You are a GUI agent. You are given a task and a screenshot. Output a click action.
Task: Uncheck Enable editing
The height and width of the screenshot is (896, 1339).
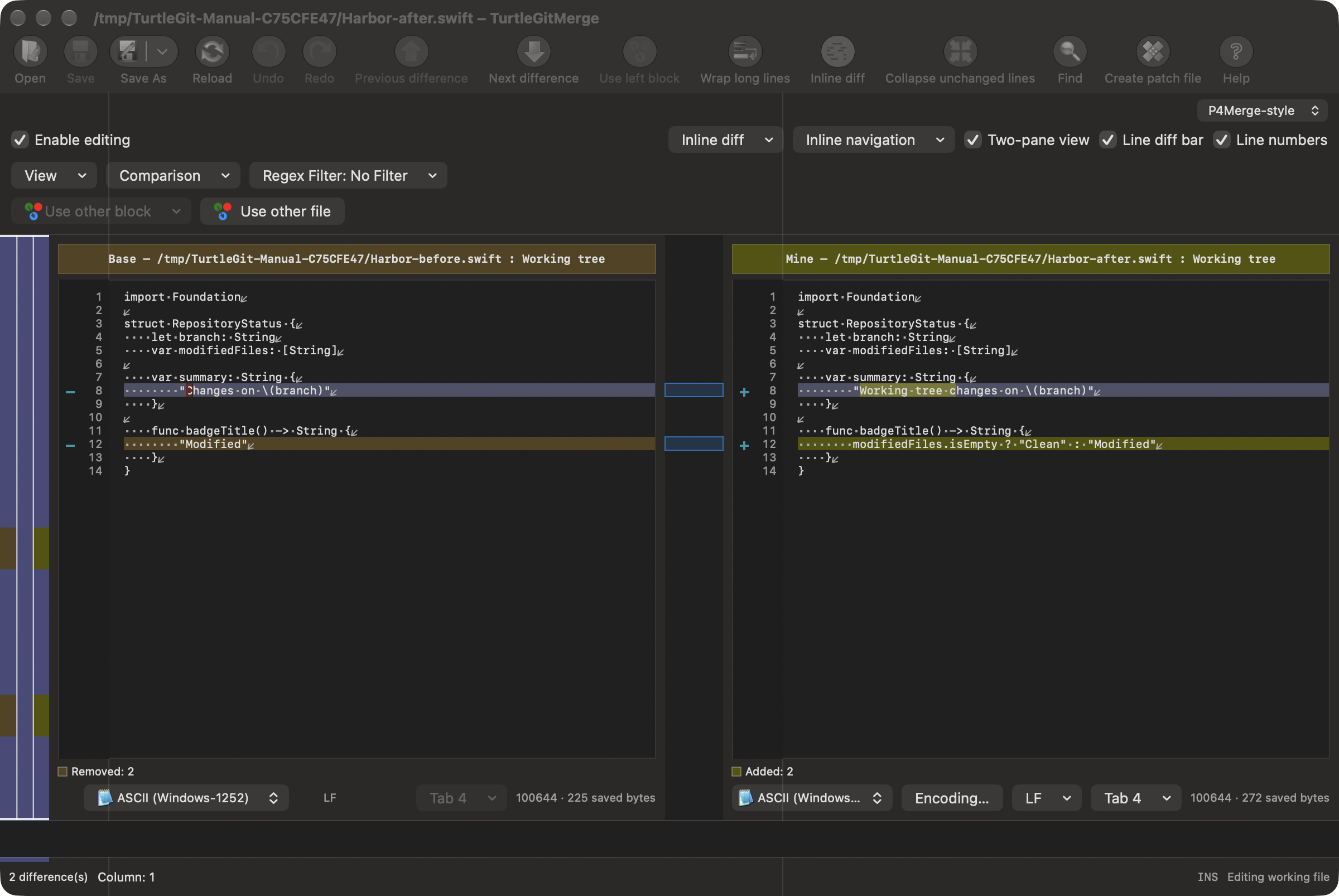pyautogui.click(x=20, y=140)
